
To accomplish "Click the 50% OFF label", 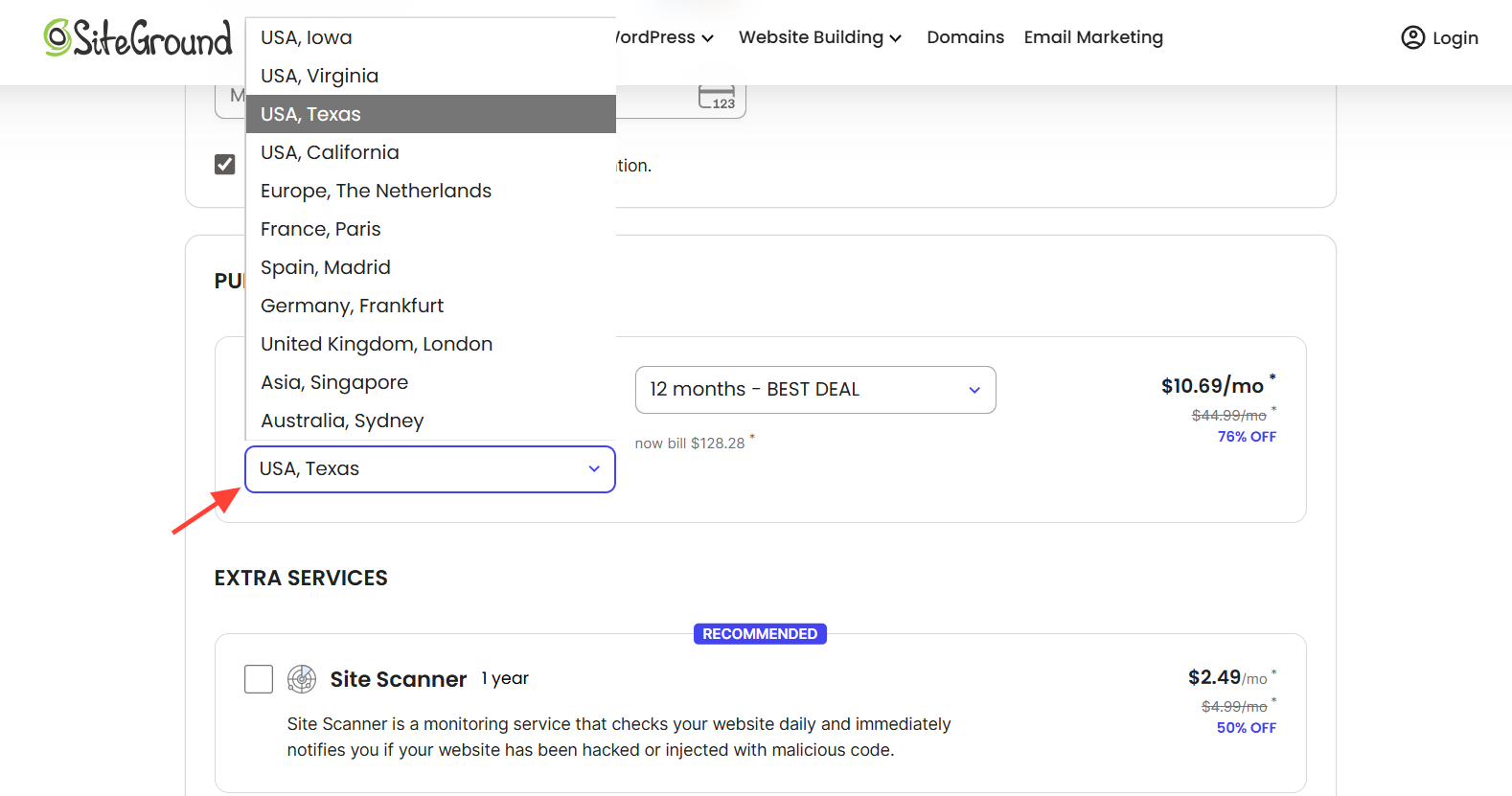I will (1246, 728).
